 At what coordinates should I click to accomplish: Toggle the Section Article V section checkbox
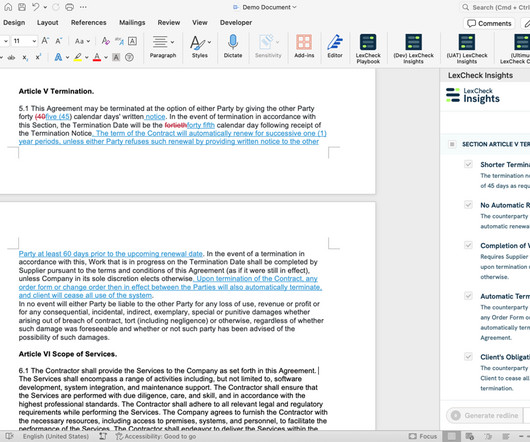coord(452,144)
